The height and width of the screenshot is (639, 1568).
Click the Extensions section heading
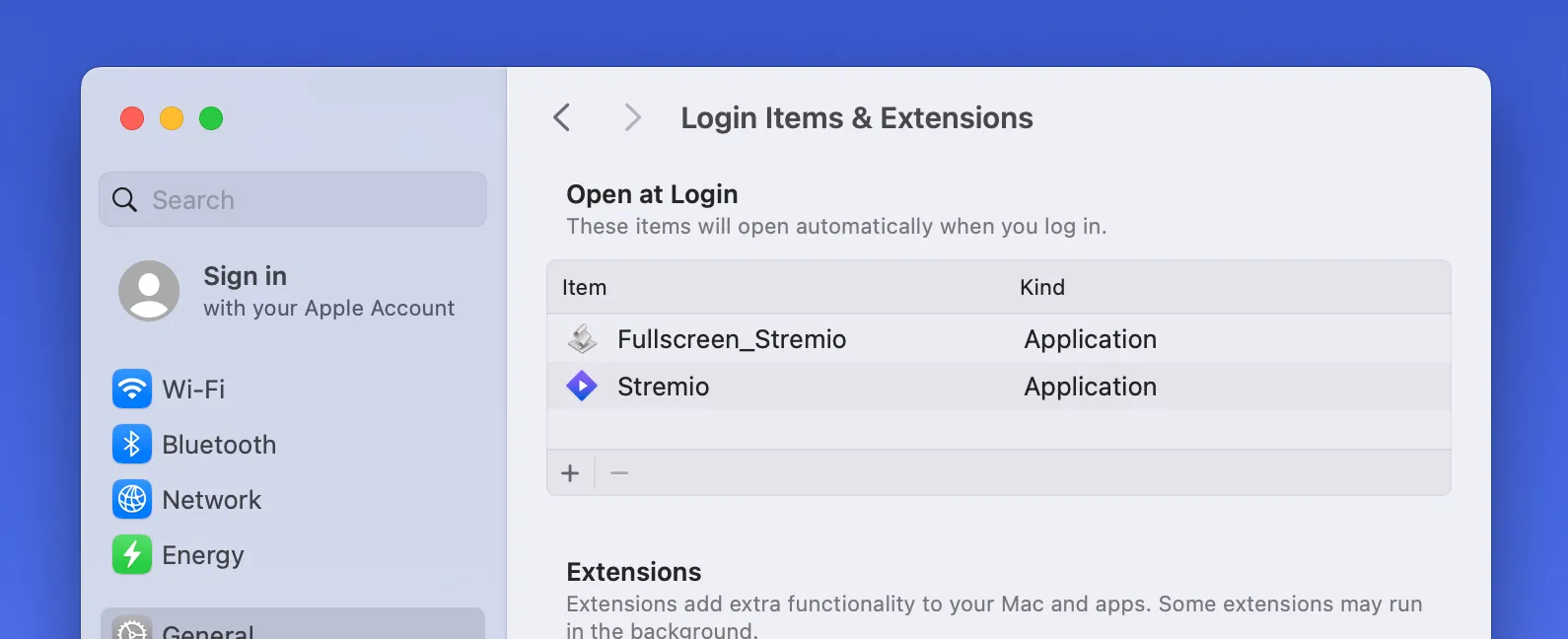[x=633, y=572]
